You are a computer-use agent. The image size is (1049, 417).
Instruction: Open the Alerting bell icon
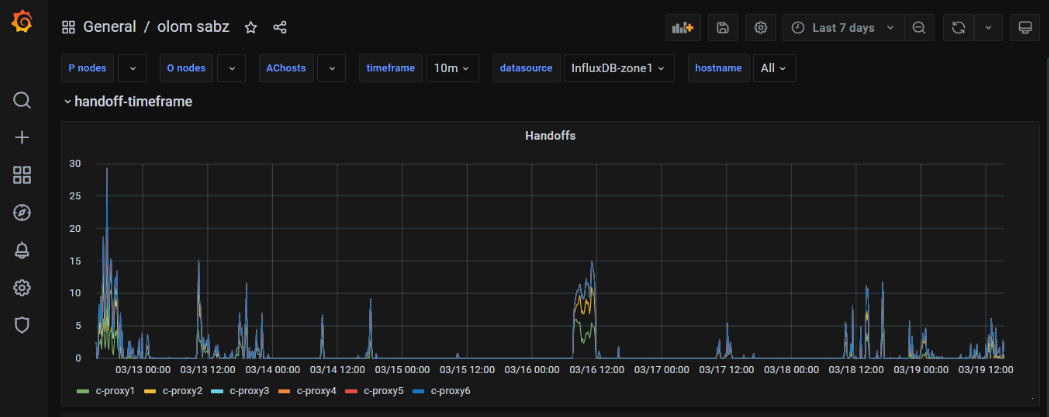point(22,250)
